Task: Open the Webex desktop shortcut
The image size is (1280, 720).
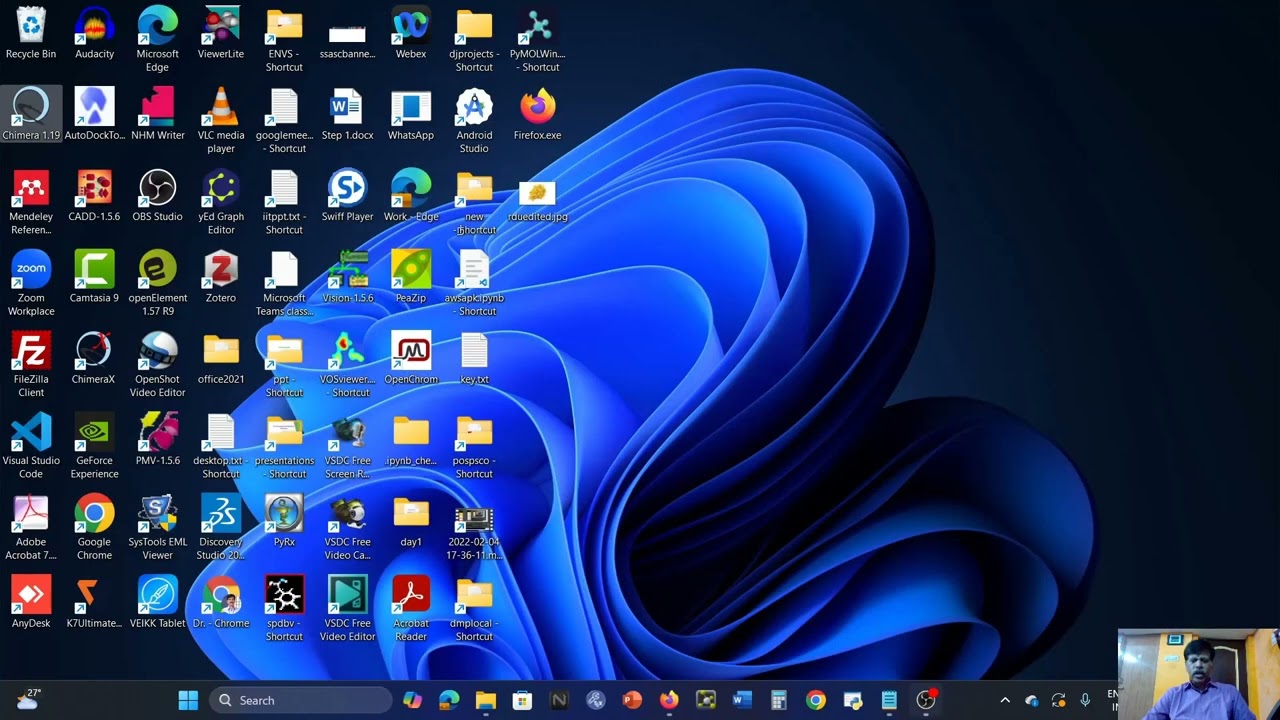Action: click(411, 33)
